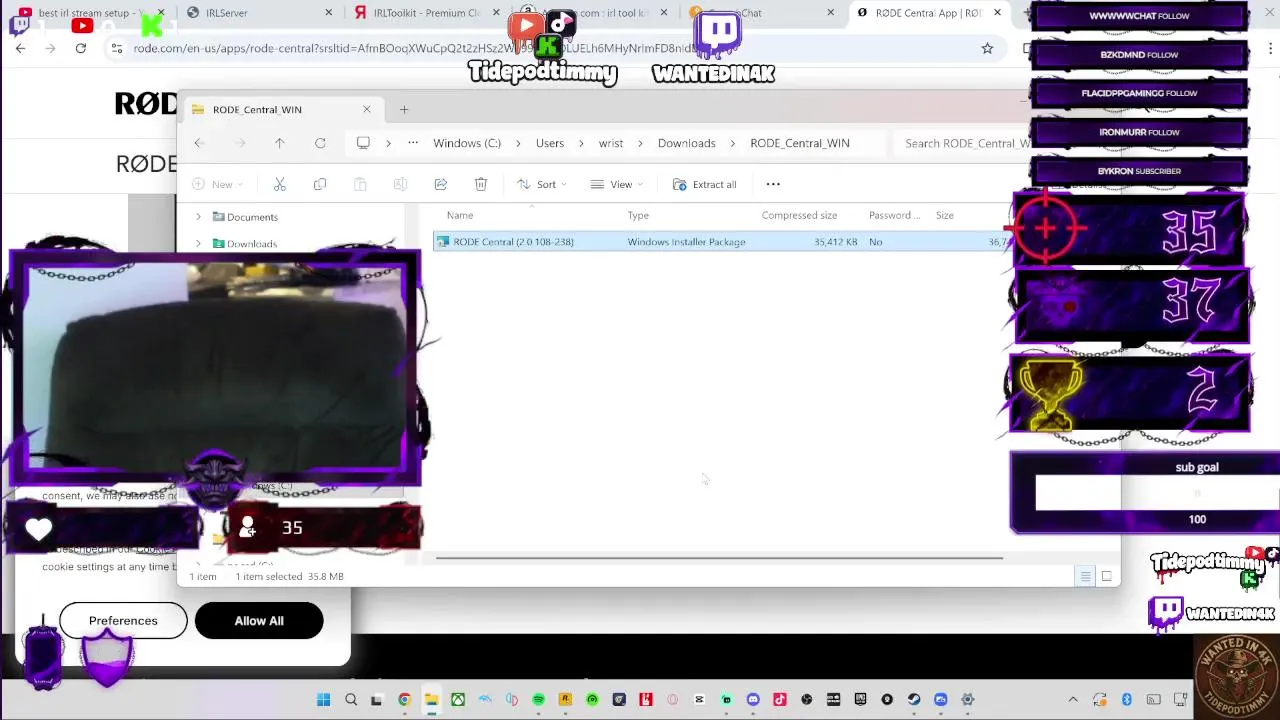This screenshot has height=720, width=1280.
Task: Switch to Large icons view in status bar
Action: (x=1107, y=576)
